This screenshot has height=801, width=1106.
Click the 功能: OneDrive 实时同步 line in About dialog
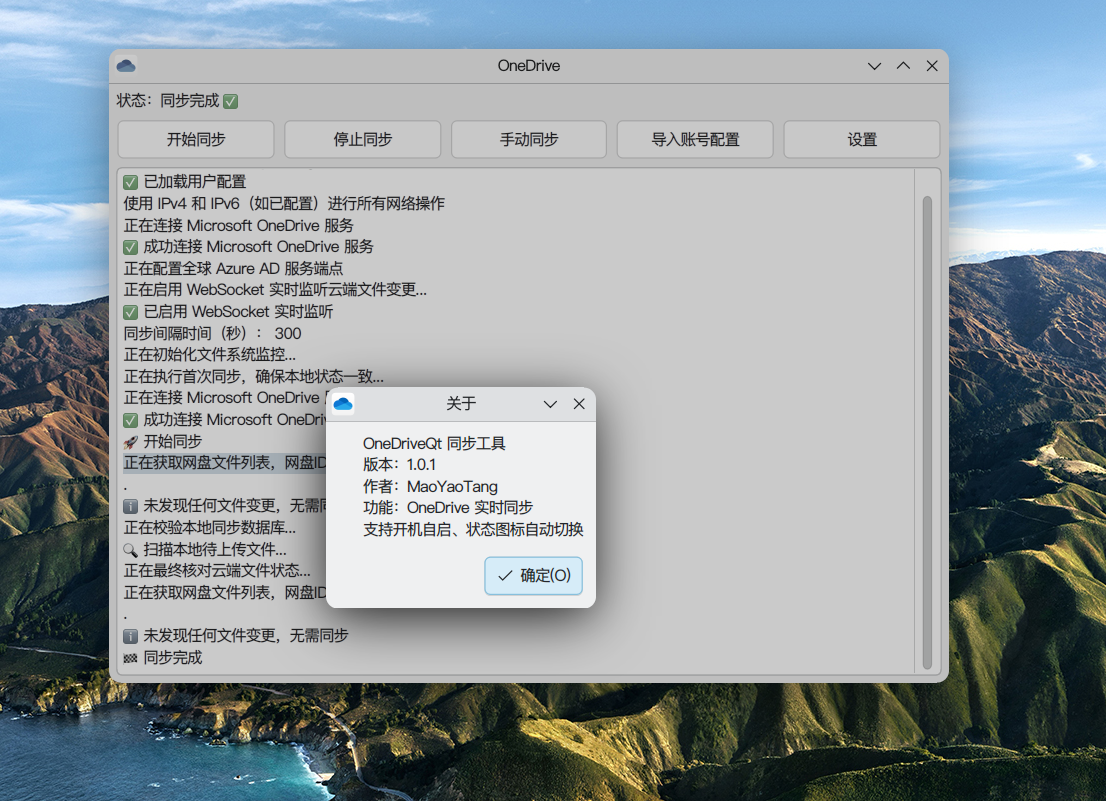pos(448,508)
